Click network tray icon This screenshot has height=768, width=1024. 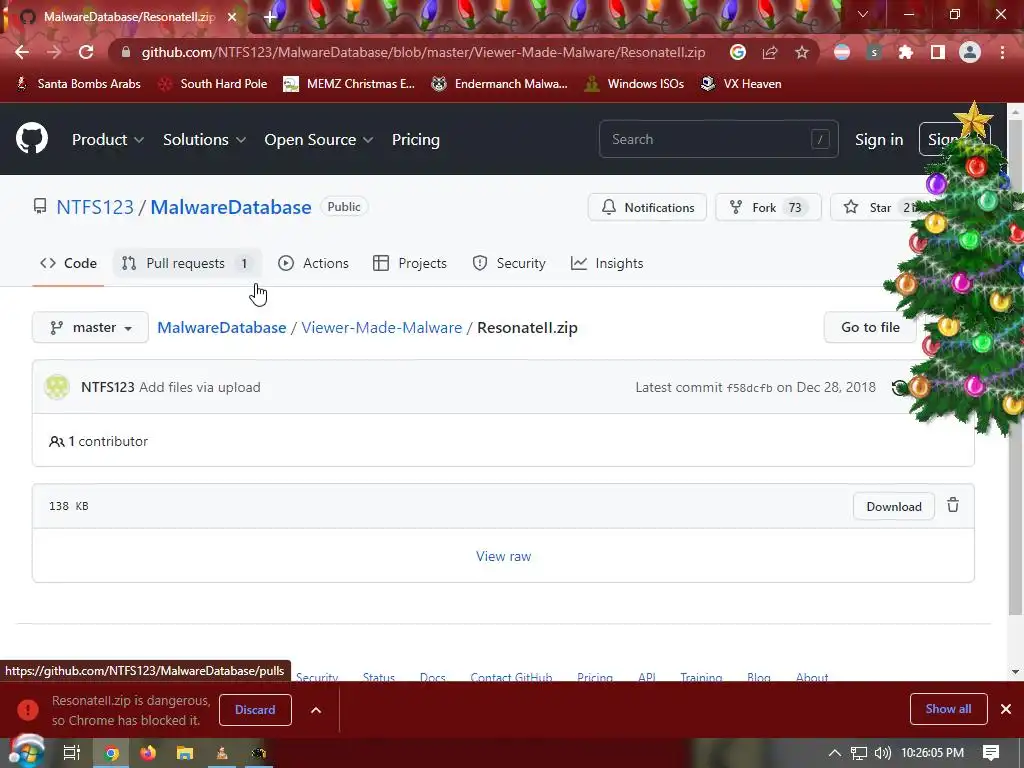pos(859,753)
